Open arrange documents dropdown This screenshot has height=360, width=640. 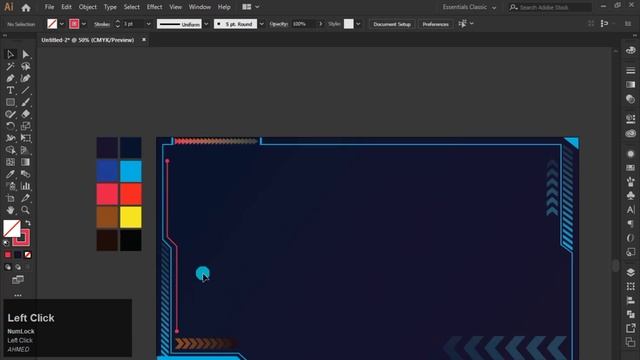pyautogui.click(x=251, y=7)
